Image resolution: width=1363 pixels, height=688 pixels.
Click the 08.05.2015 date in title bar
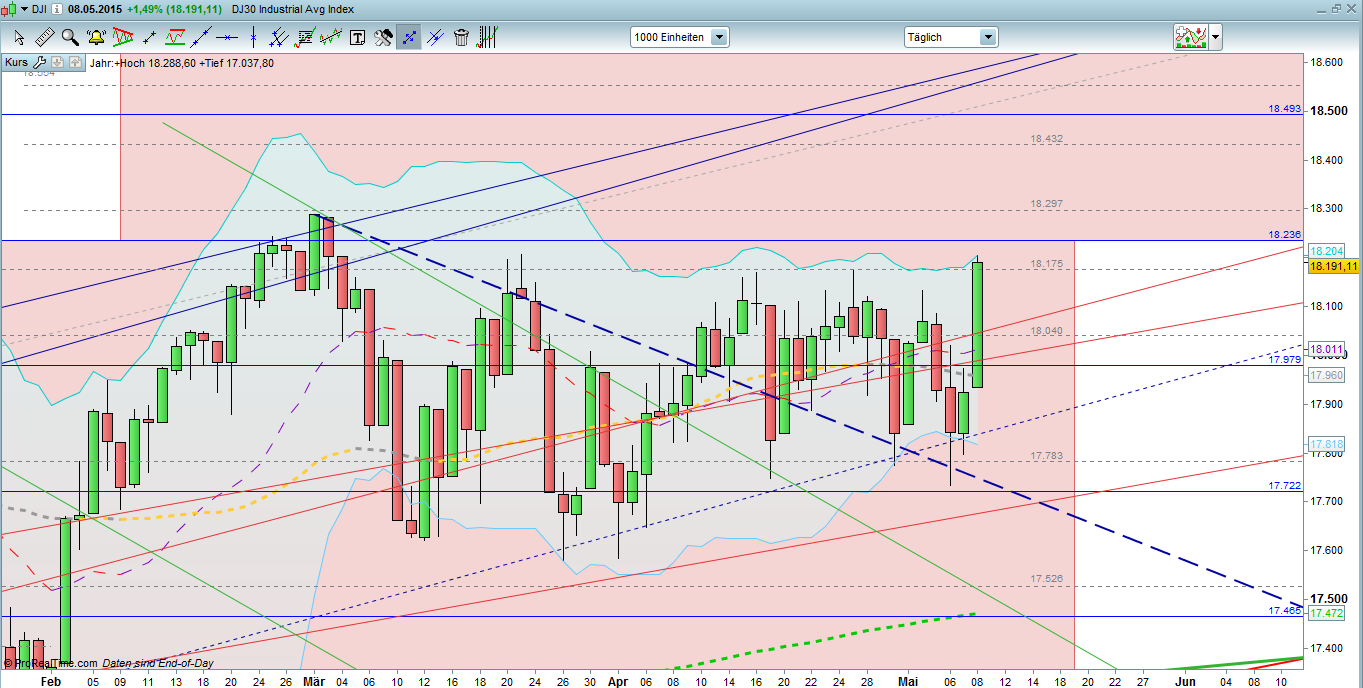pos(96,8)
